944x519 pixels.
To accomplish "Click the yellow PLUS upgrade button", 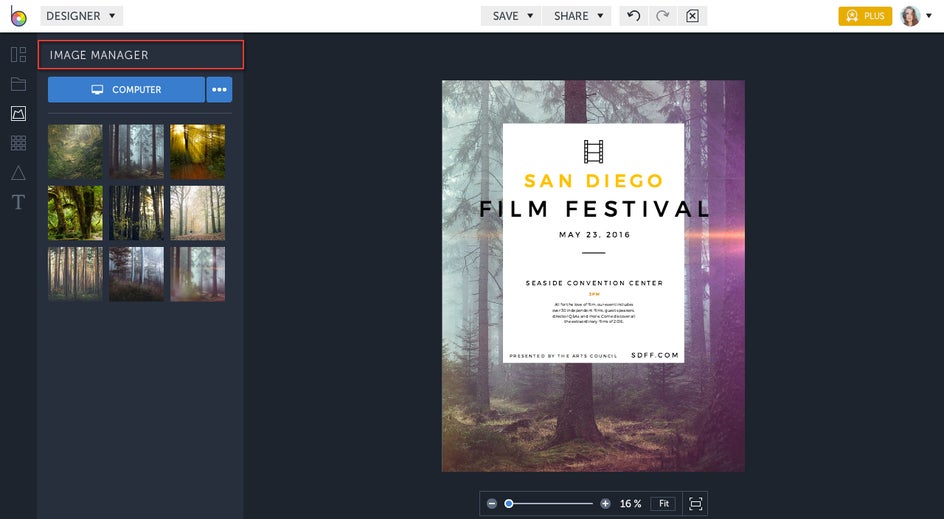I will pyautogui.click(x=865, y=16).
